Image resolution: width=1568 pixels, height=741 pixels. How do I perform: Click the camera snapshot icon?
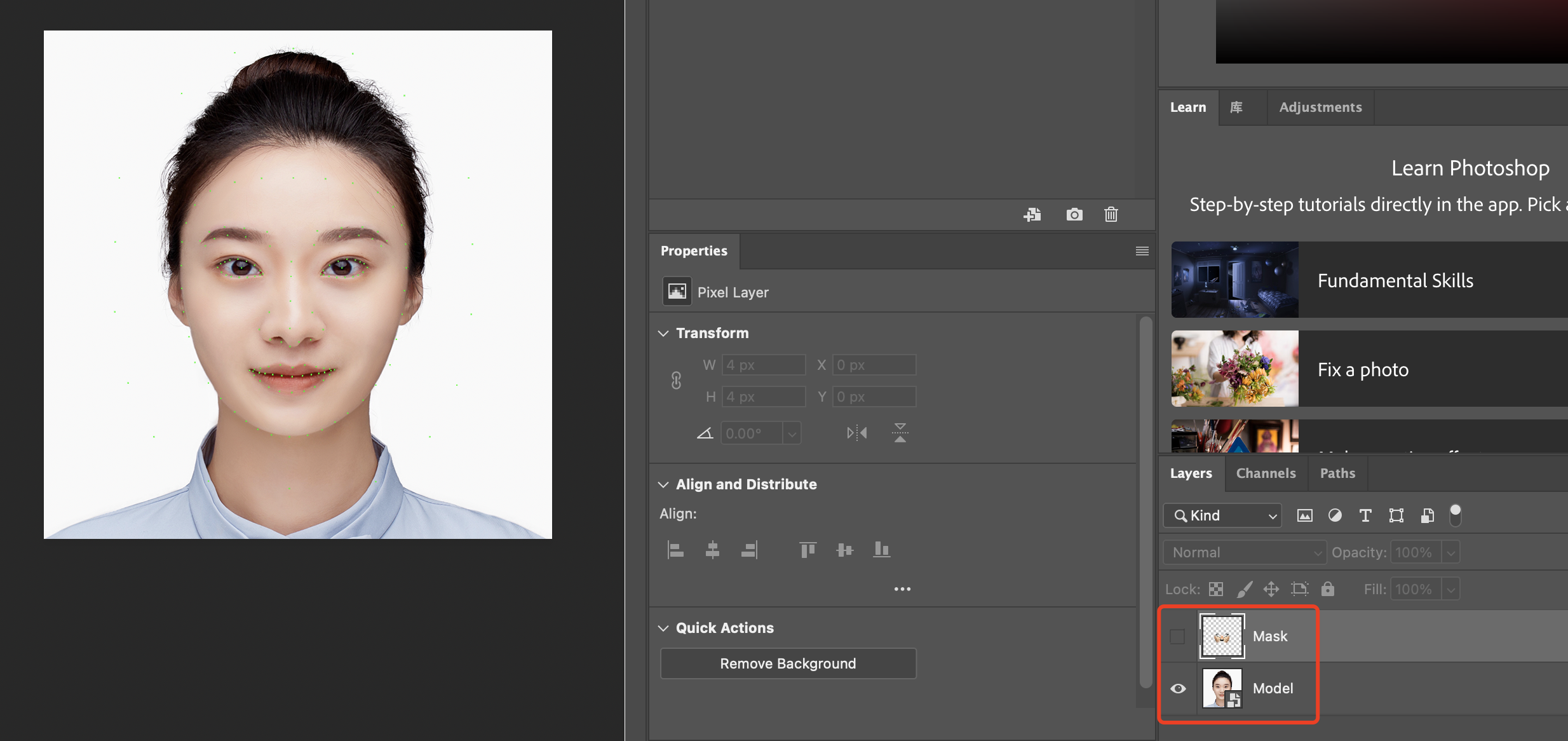(x=1074, y=215)
